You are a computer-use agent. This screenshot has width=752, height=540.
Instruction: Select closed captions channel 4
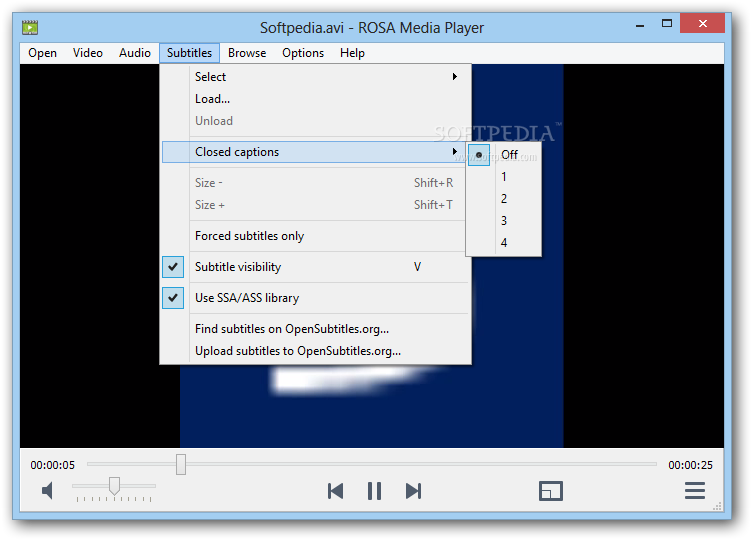click(504, 243)
